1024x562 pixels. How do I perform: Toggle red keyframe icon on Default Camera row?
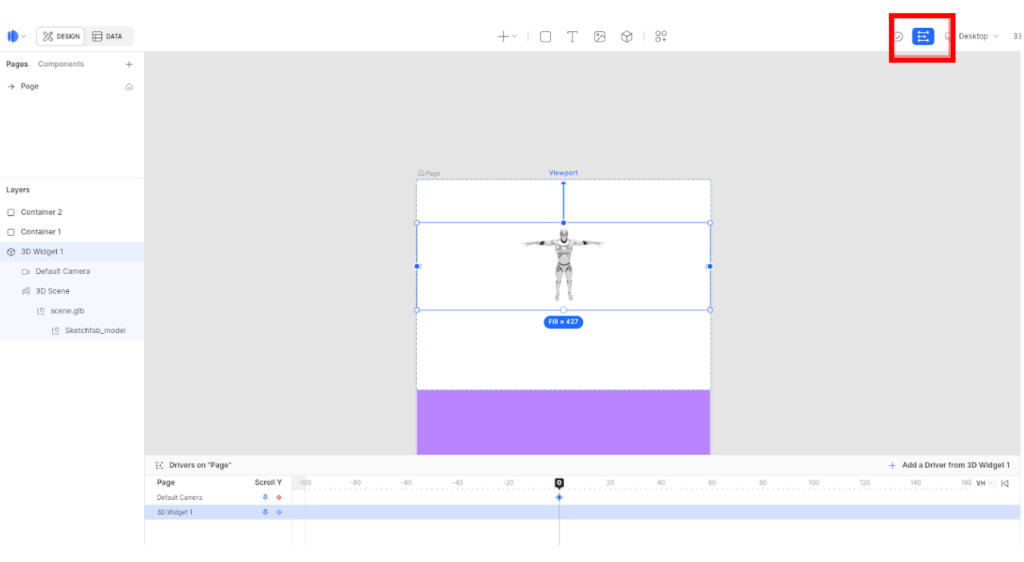(279, 497)
